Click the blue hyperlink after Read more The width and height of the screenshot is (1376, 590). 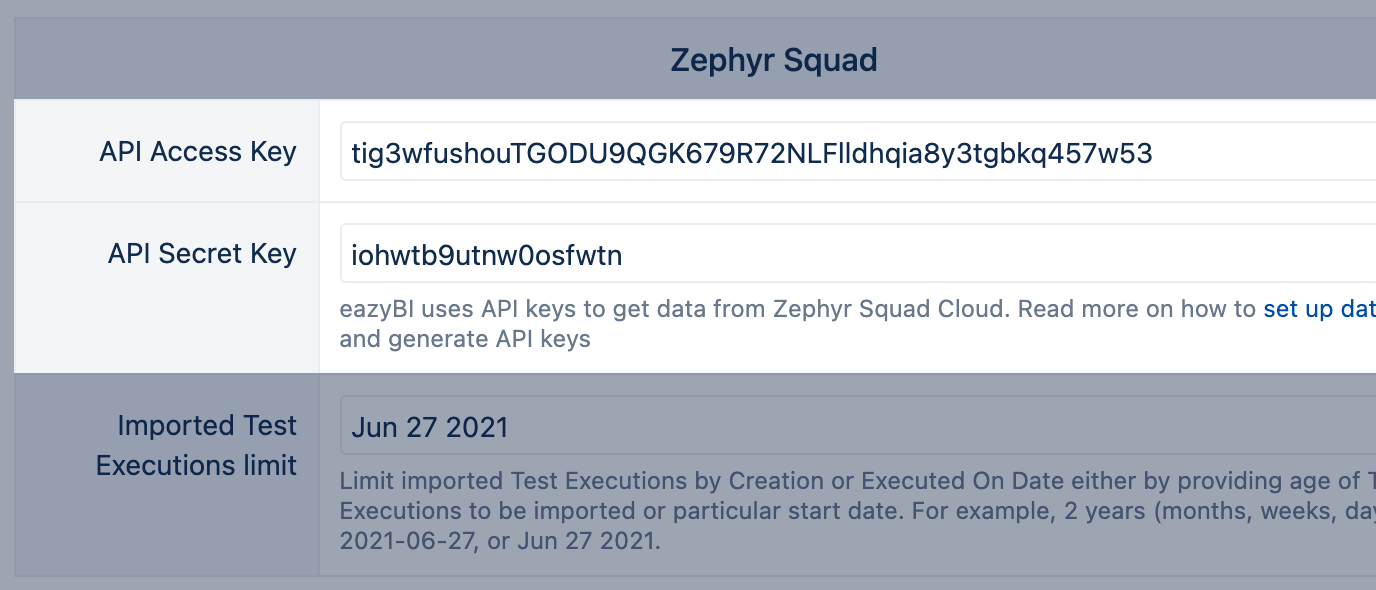point(1318,309)
